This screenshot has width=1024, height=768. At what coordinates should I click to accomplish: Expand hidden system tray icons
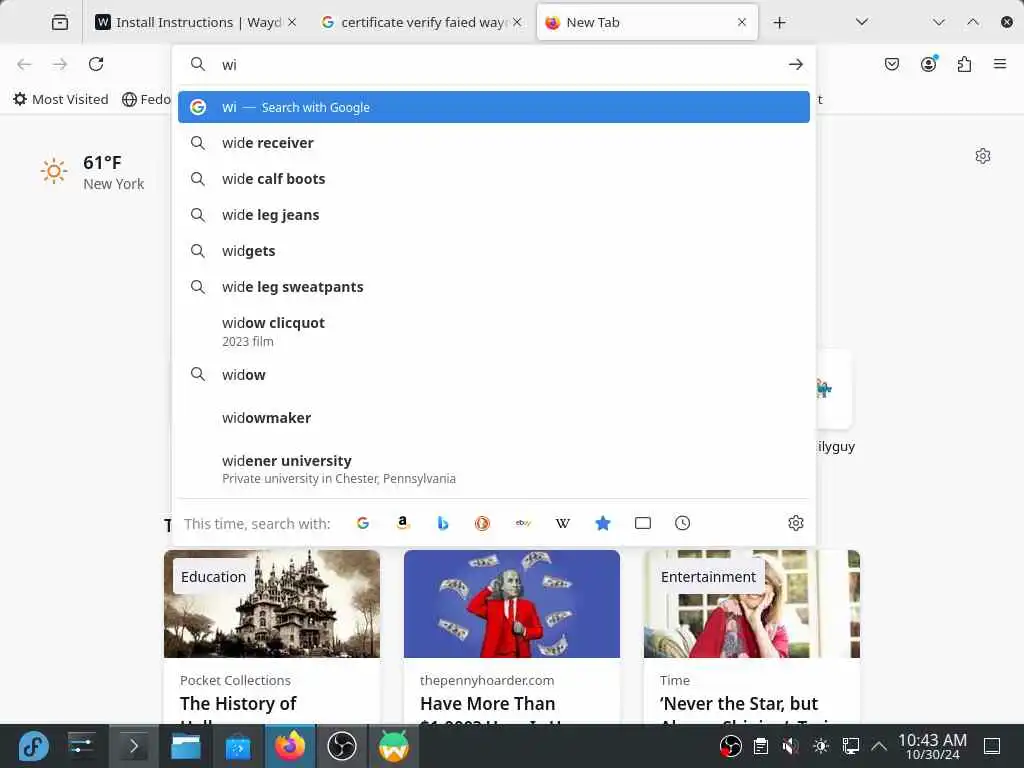pyautogui.click(x=879, y=746)
